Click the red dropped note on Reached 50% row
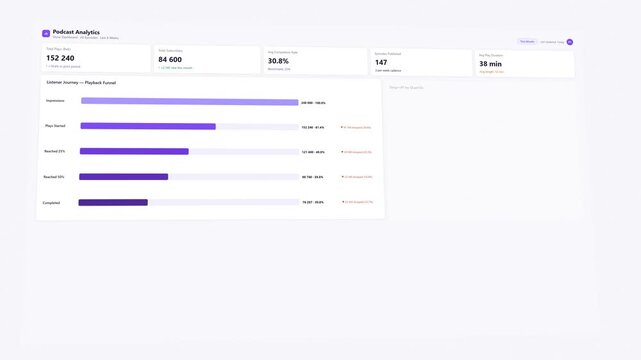641x360 pixels. pyautogui.click(x=357, y=177)
